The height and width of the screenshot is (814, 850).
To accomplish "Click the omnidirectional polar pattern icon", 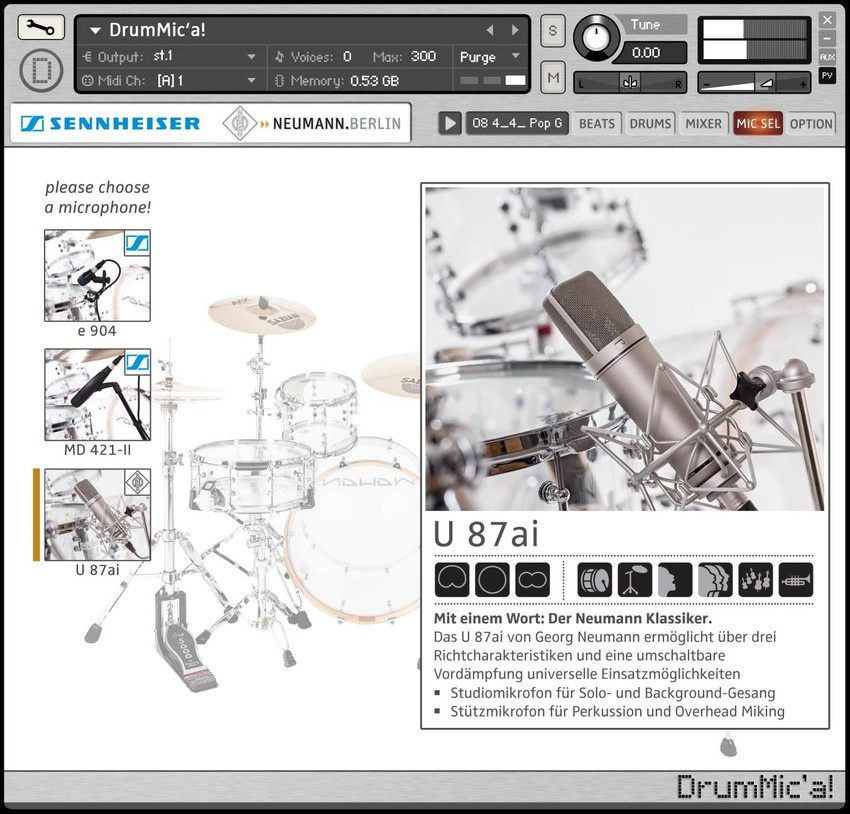I will click(x=492, y=579).
